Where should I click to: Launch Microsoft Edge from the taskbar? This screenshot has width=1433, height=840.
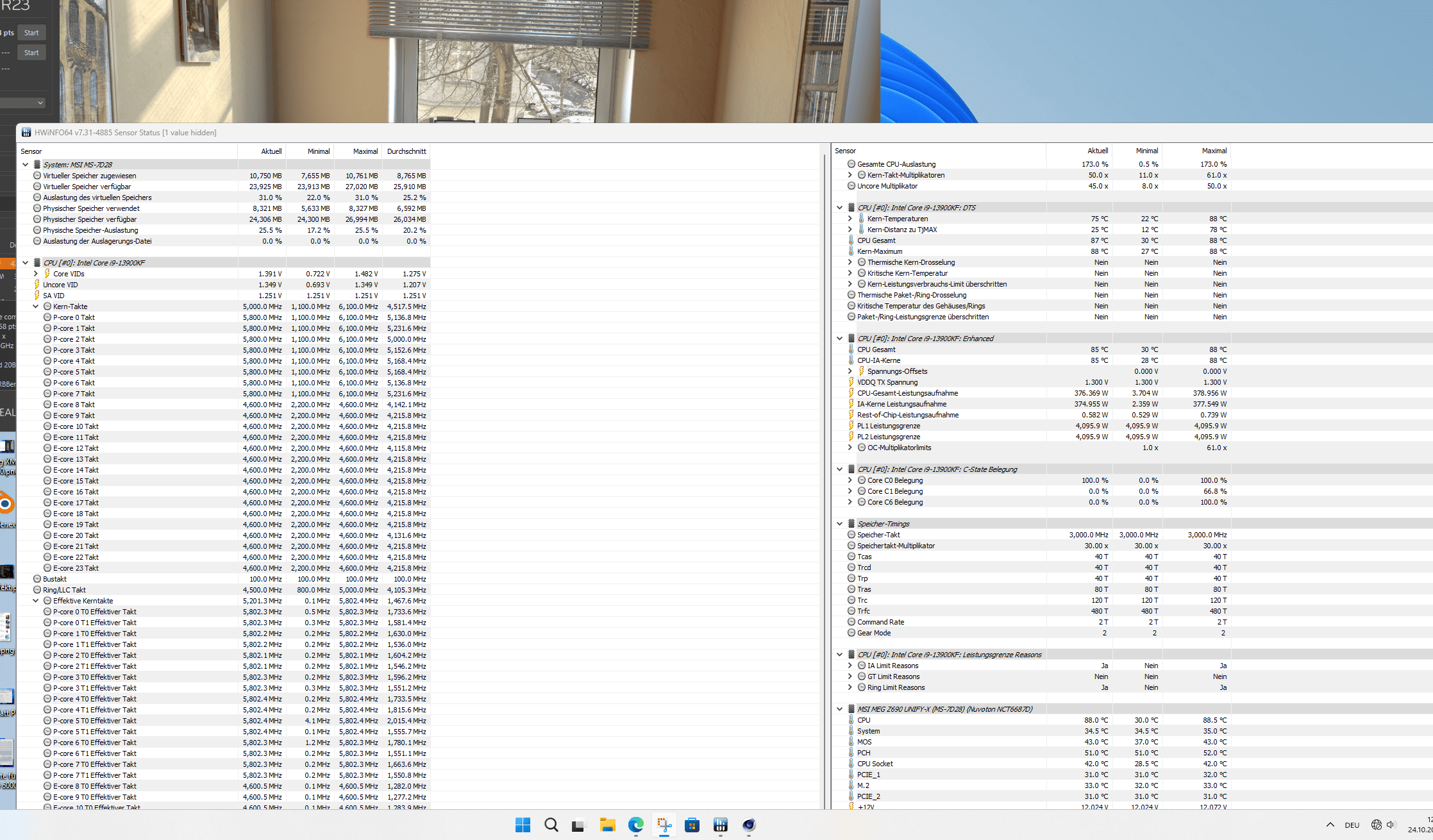[x=635, y=825]
